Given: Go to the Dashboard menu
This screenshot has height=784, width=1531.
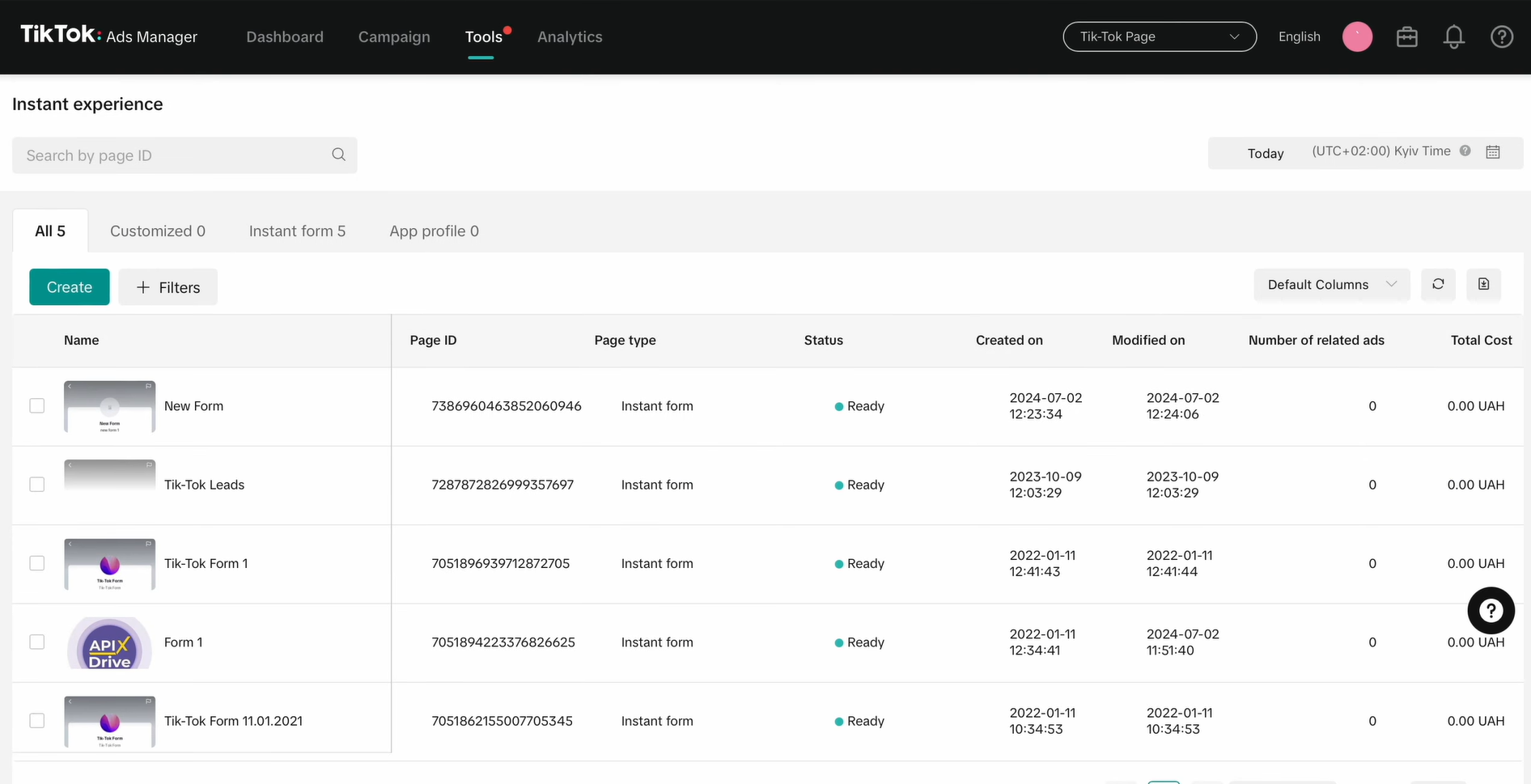Looking at the screenshot, I should pyautogui.click(x=285, y=36).
